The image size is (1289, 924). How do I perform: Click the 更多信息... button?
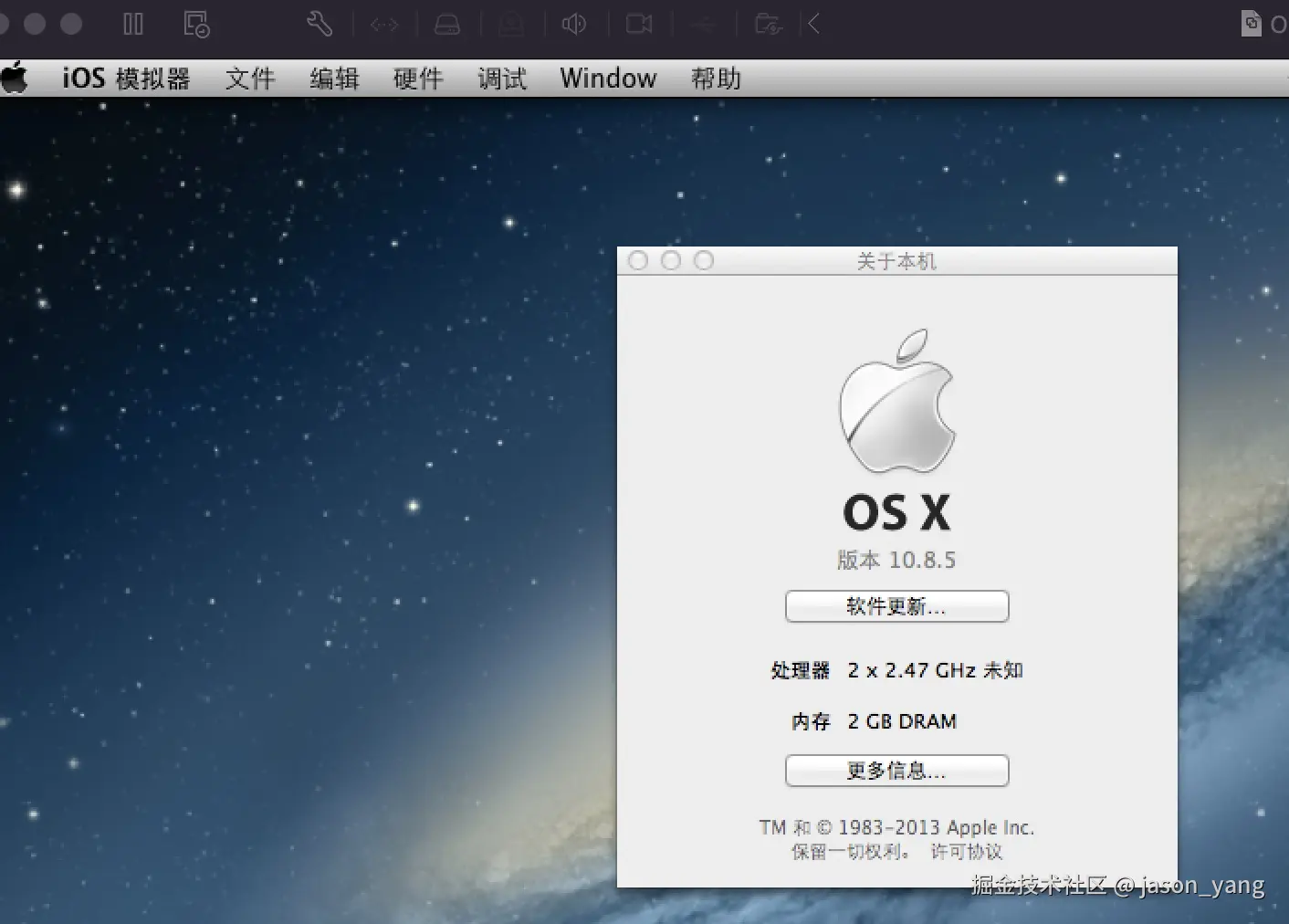(896, 771)
